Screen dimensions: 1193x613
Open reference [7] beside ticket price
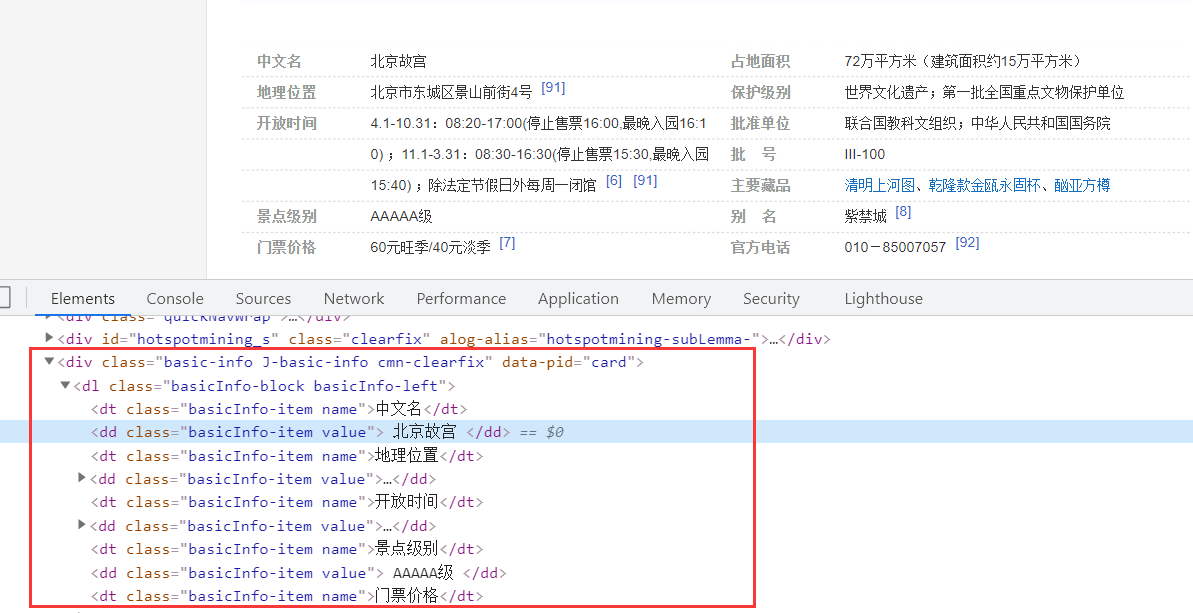pyautogui.click(x=507, y=243)
